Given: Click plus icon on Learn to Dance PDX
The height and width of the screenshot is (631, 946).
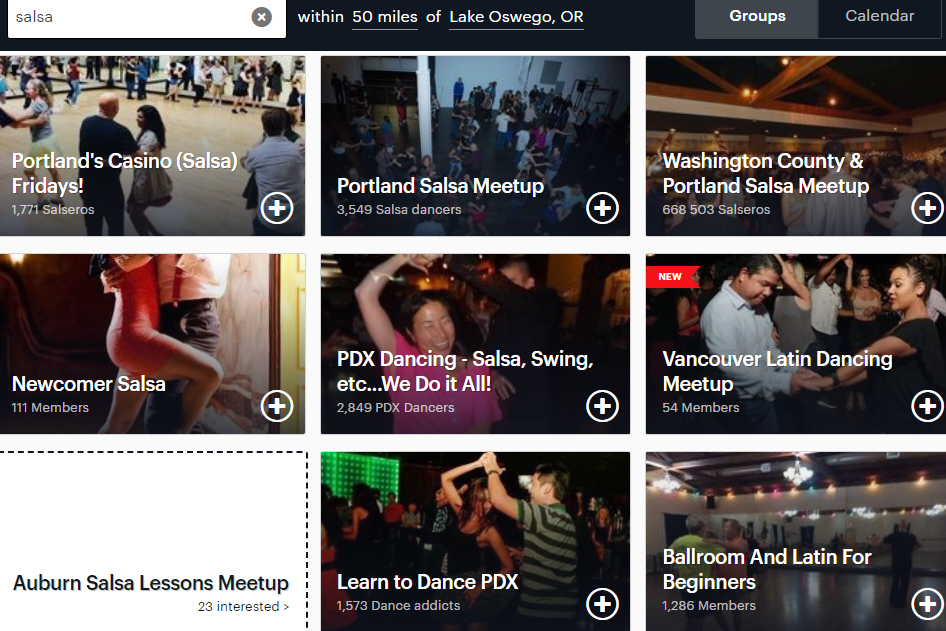Looking at the screenshot, I should (602, 604).
